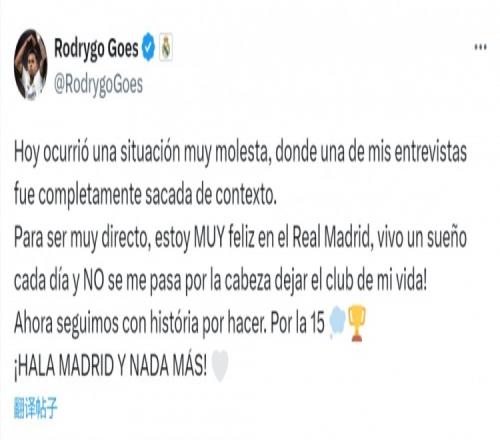The height and width of the screenshot is (440, 500).
Task: Click the line starting 'cada día y NO'
Action: pos(220,281)
